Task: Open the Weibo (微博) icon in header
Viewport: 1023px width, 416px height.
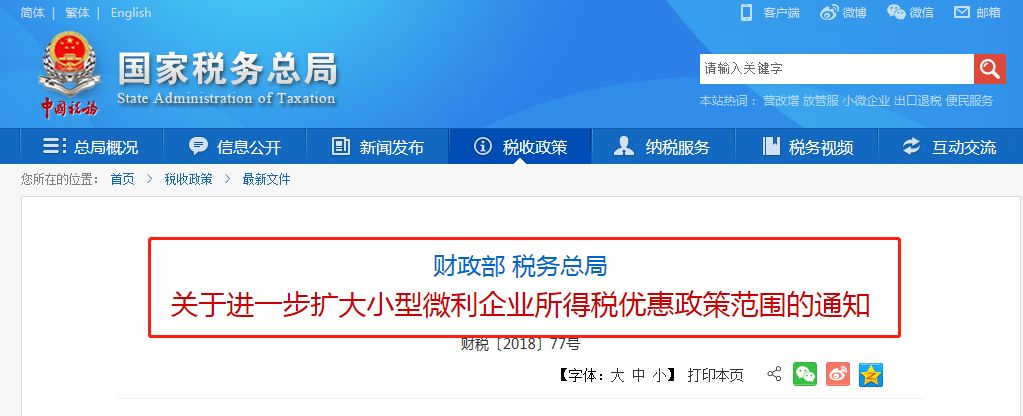Action: [x=829, y=12]
